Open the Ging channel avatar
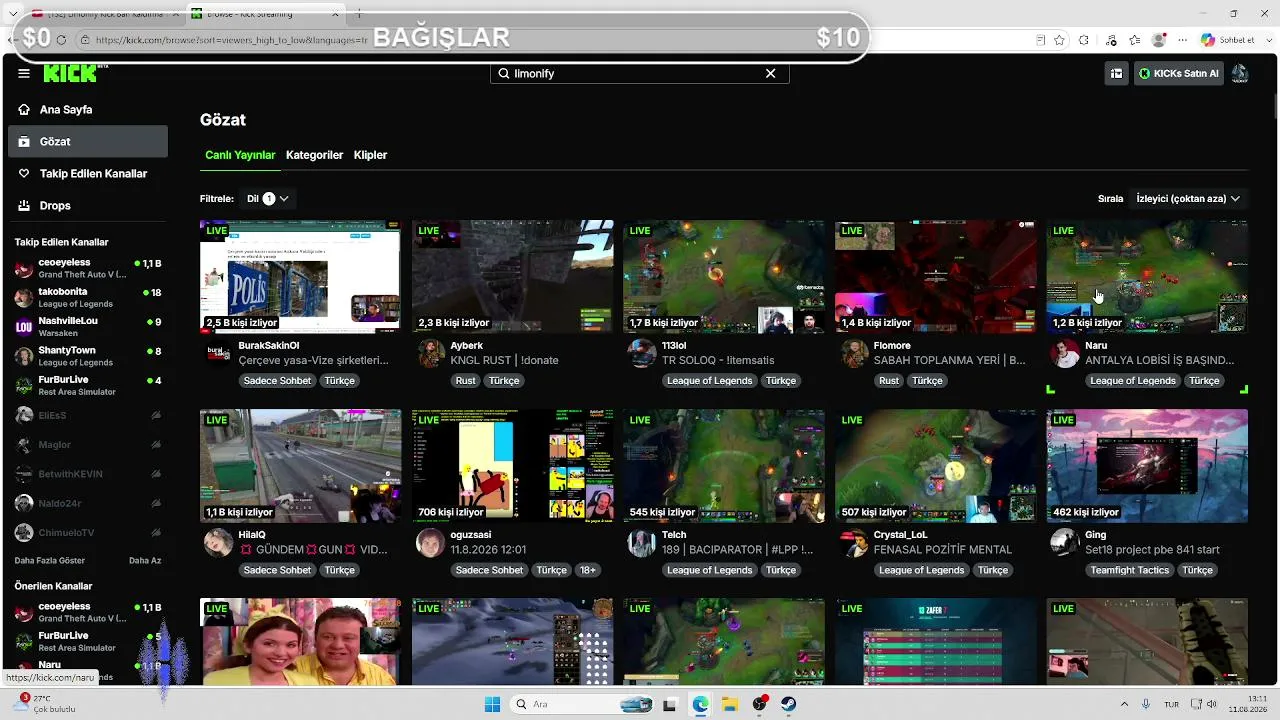Image resolution: width=1280 pixels, height=720 pixels. click(1065, 543)
